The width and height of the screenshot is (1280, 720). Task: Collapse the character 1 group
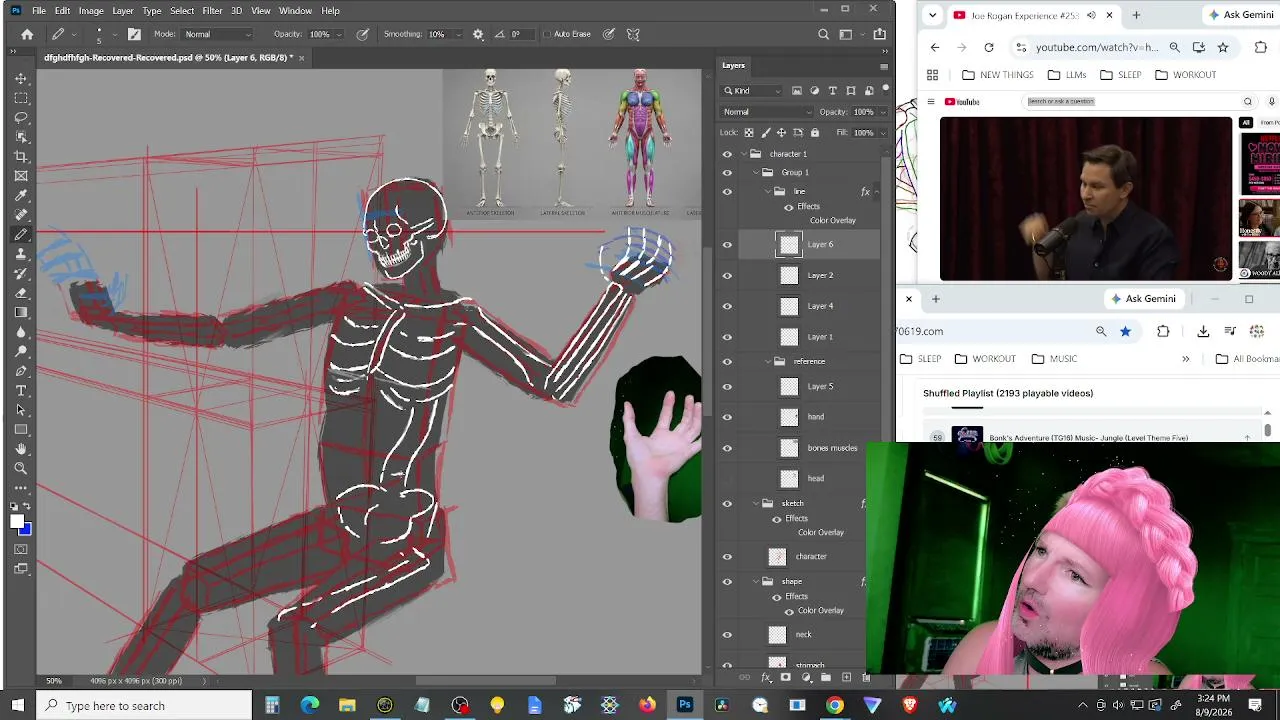coord(743,154)
